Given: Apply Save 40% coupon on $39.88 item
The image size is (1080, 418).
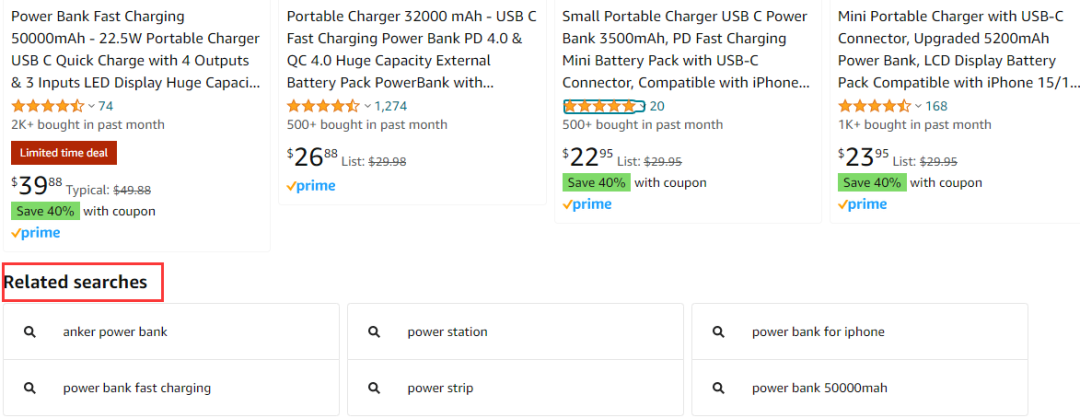Looking at the screenshot, I should pyautogui.click(x=45, y=211).
